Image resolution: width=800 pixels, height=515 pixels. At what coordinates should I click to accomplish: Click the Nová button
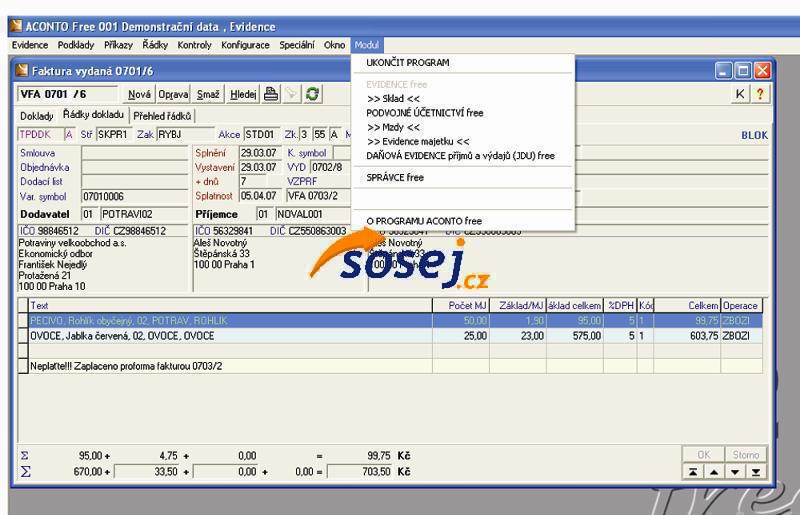[x=139, y=94]
